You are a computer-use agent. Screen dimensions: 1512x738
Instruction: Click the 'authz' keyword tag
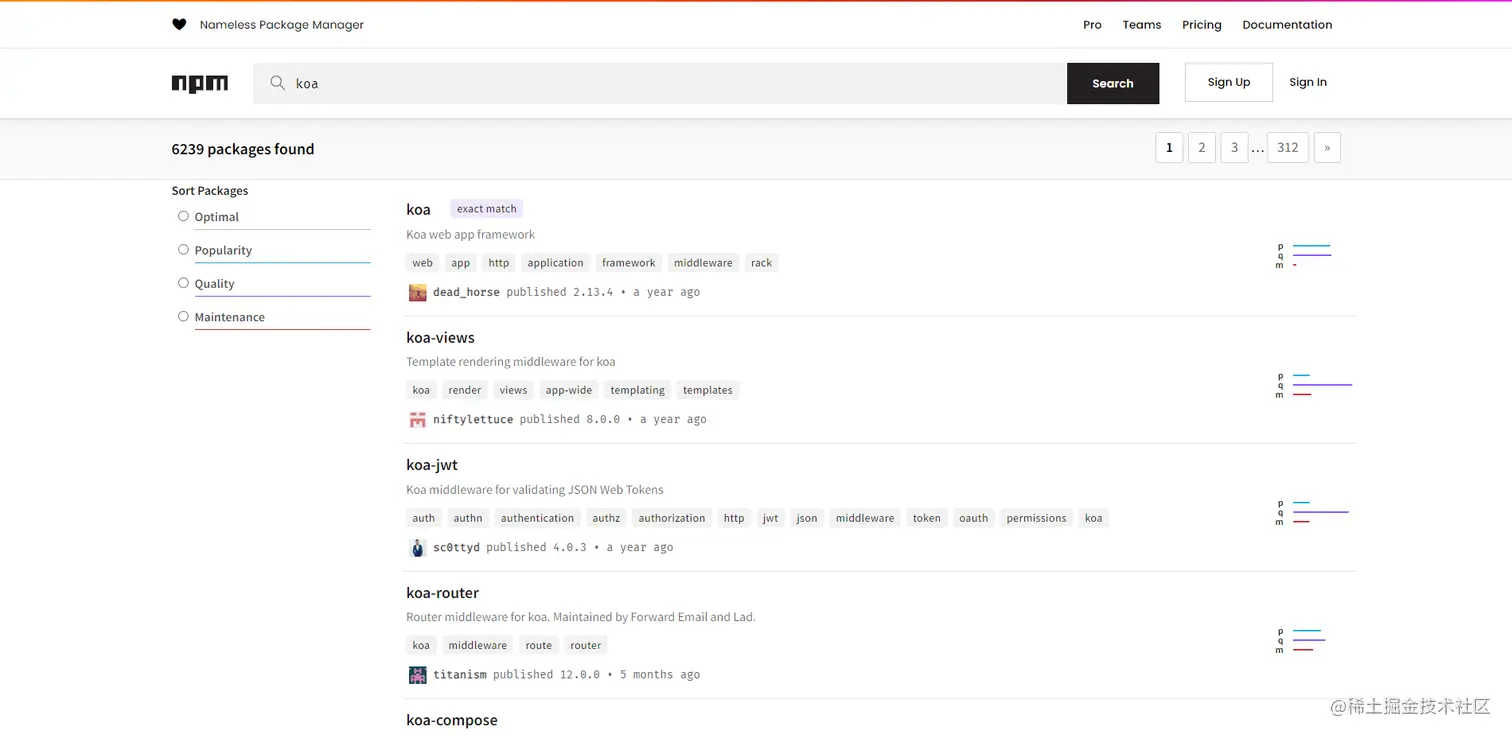[x=606, y=518]
